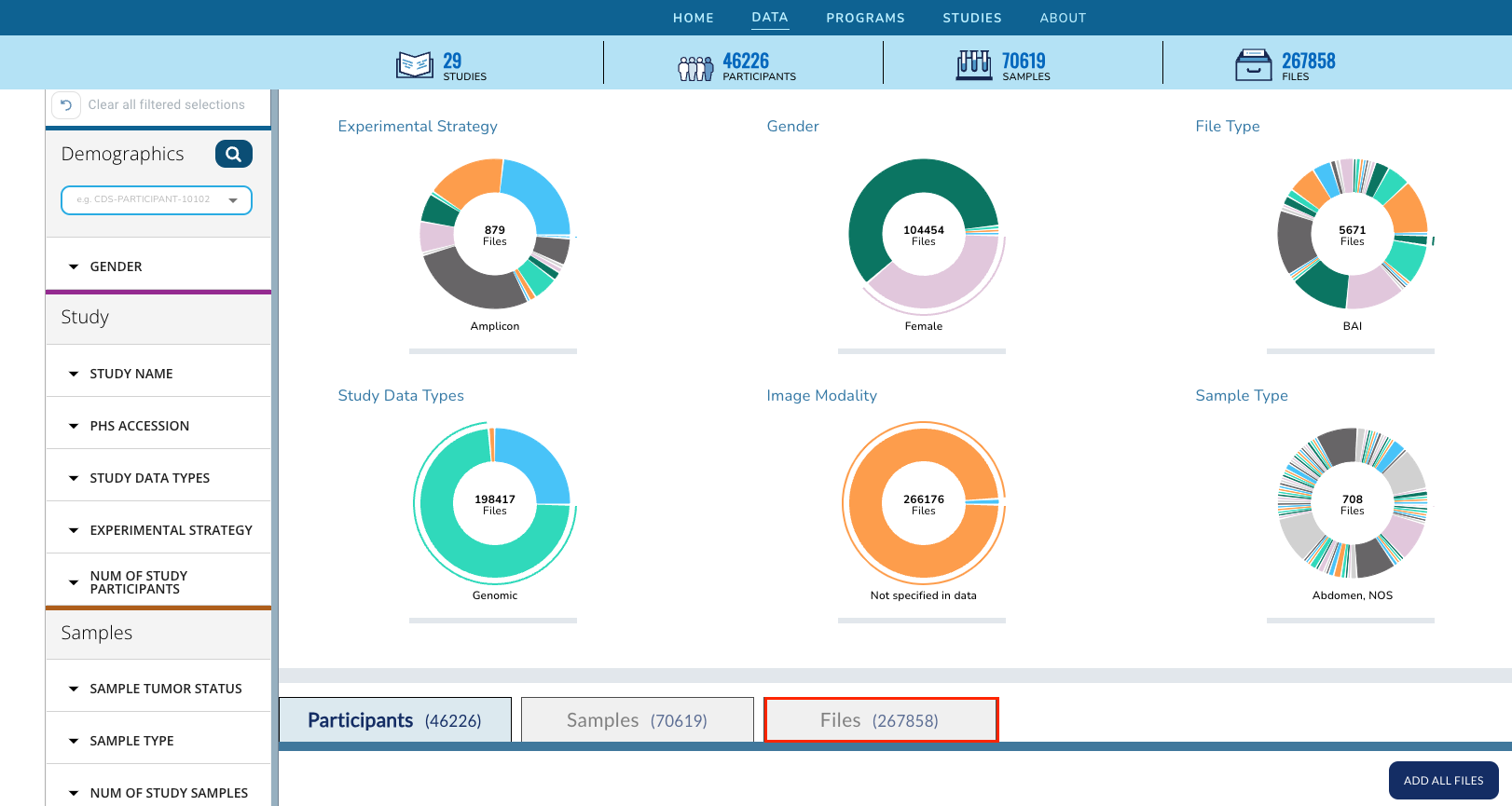Click the Experimental Strategy donut chart
This screenshot has width=1512, height=806.
click(495, 234)
